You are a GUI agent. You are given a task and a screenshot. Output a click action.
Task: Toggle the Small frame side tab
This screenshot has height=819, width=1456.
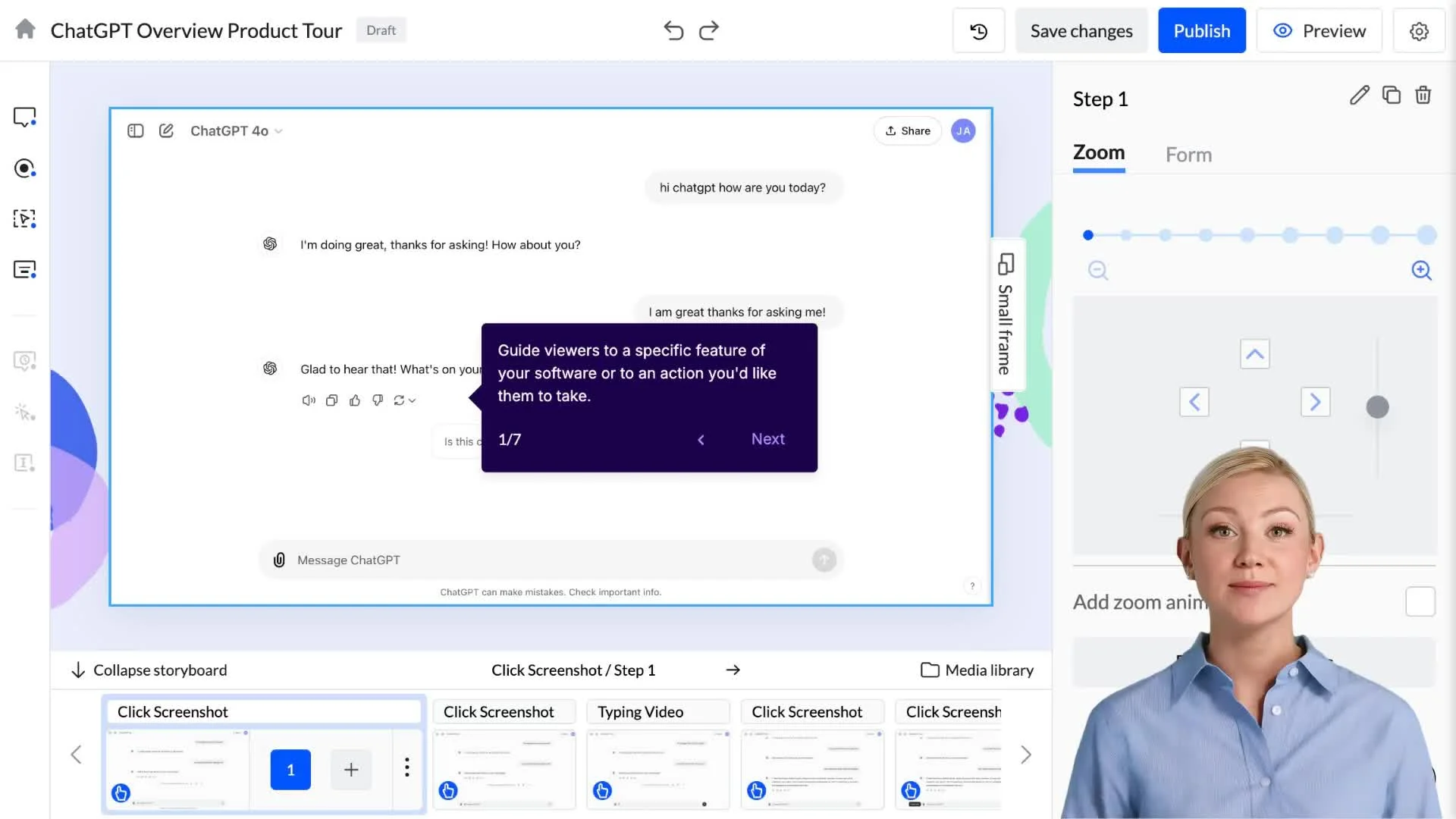(1007, 315)
